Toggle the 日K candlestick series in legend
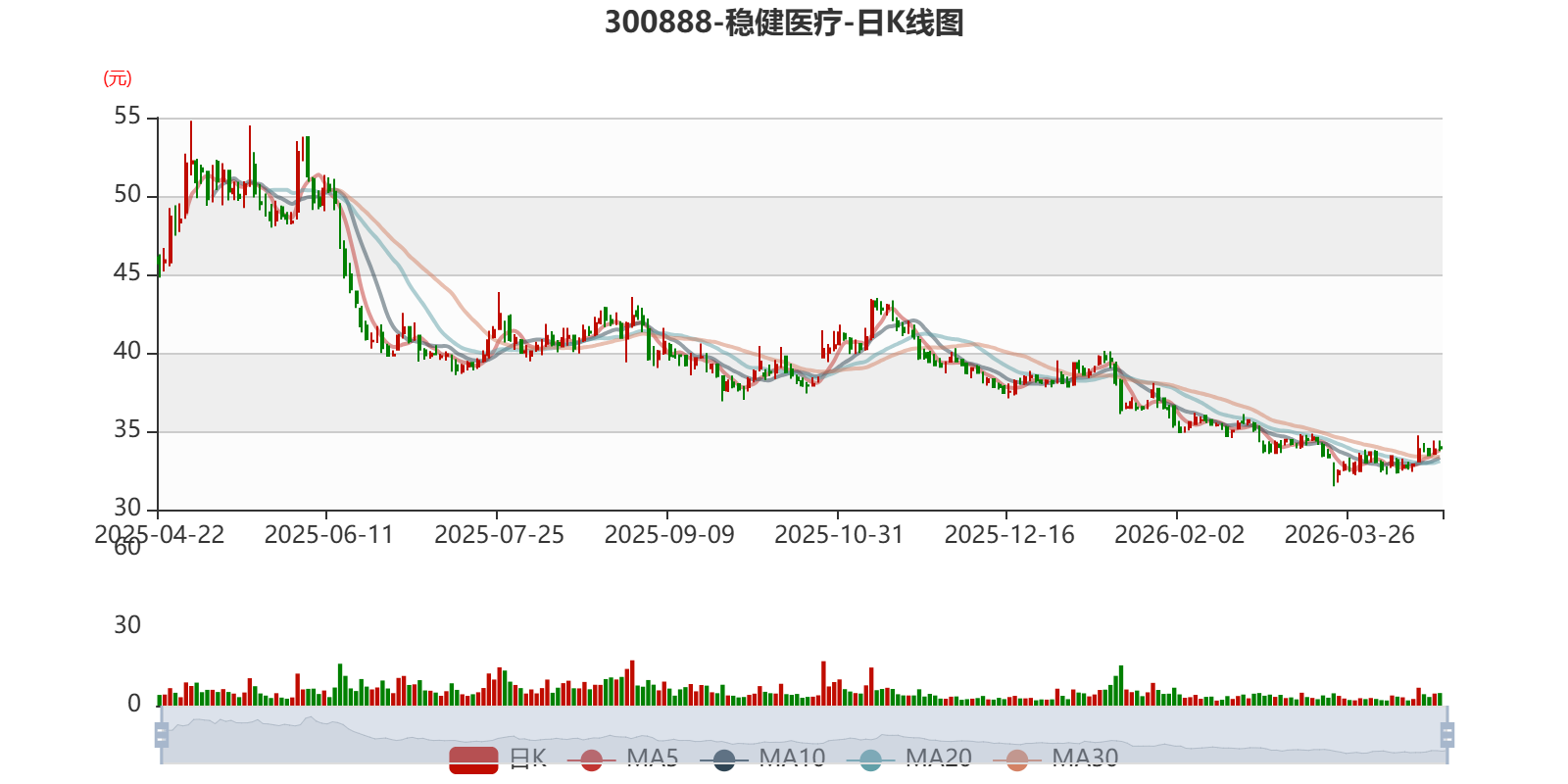 click(x=498, y=759)
